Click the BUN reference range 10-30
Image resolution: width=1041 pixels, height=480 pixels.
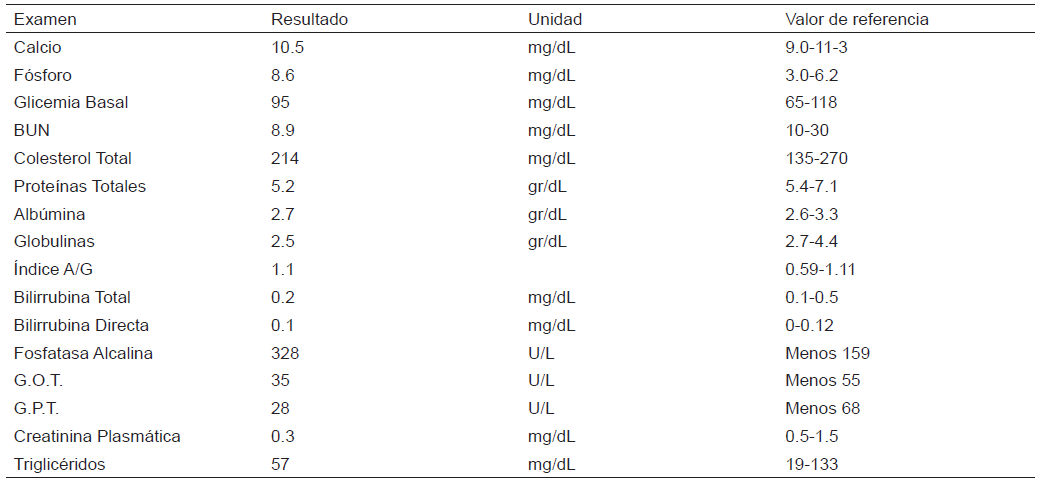(807, 130)
